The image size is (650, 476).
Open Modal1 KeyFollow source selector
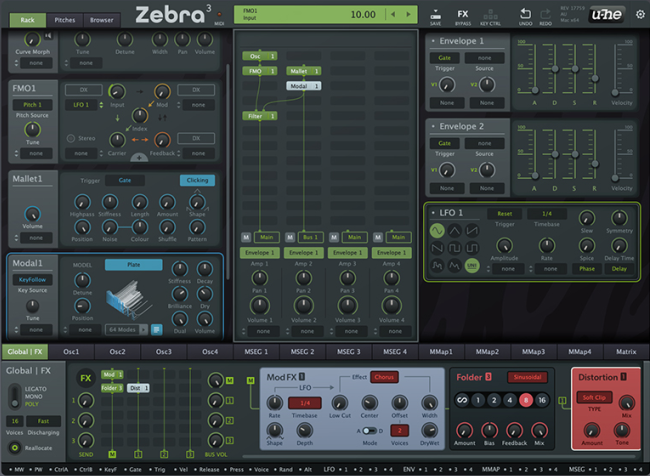pyautogui.click(x=32, y=279)
